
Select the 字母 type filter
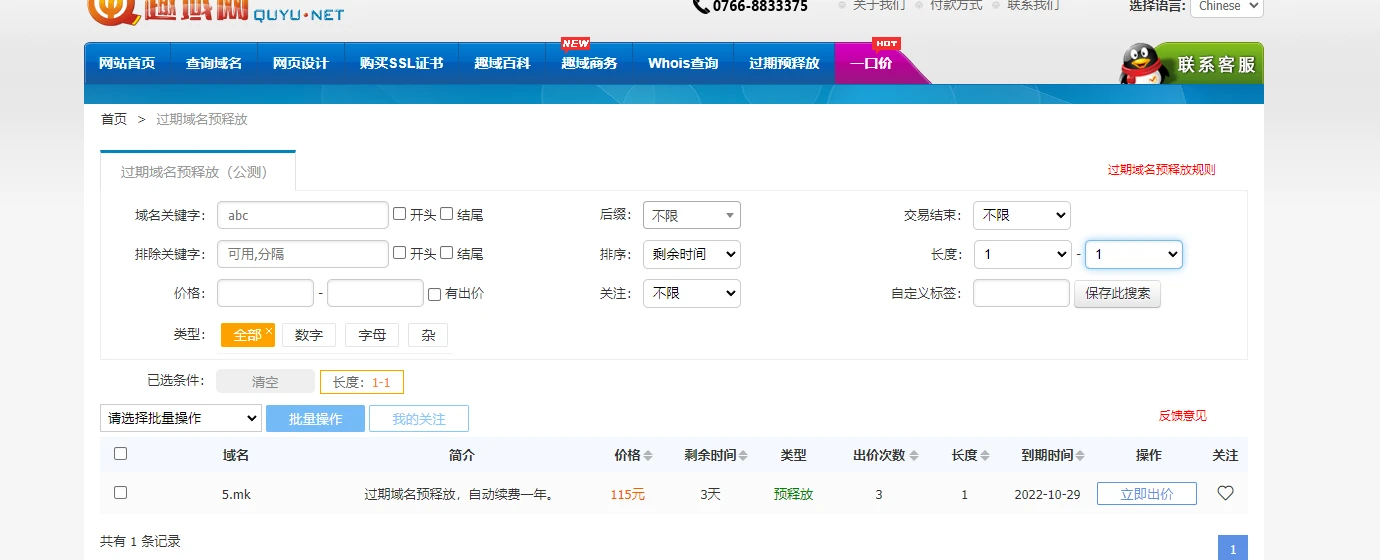pyautogui.click(x=372, y=335)
